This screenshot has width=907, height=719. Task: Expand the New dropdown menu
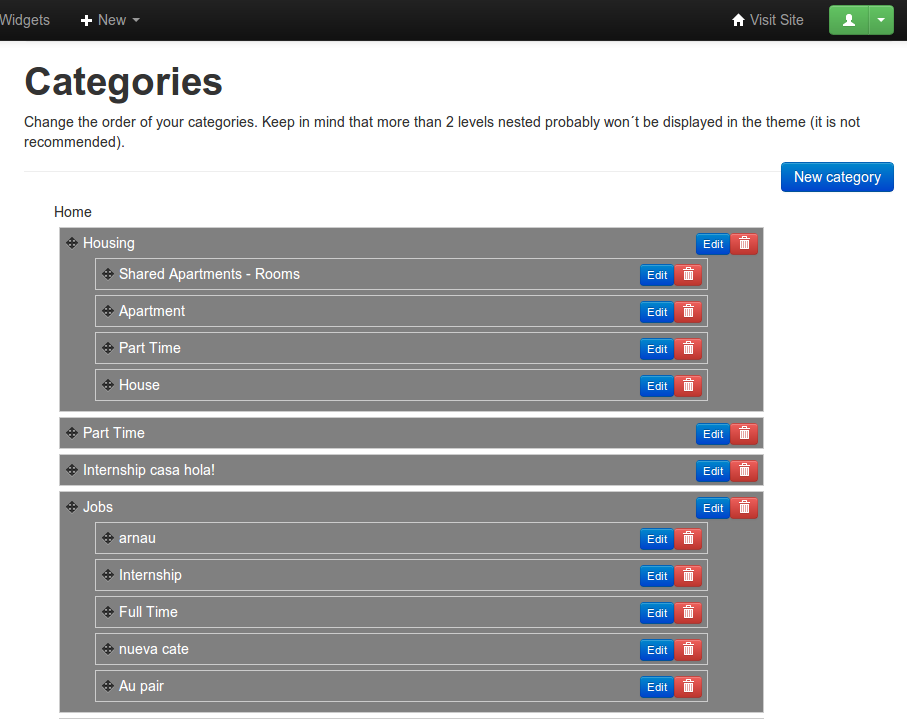pyautogui.click(x=110, y=20)
